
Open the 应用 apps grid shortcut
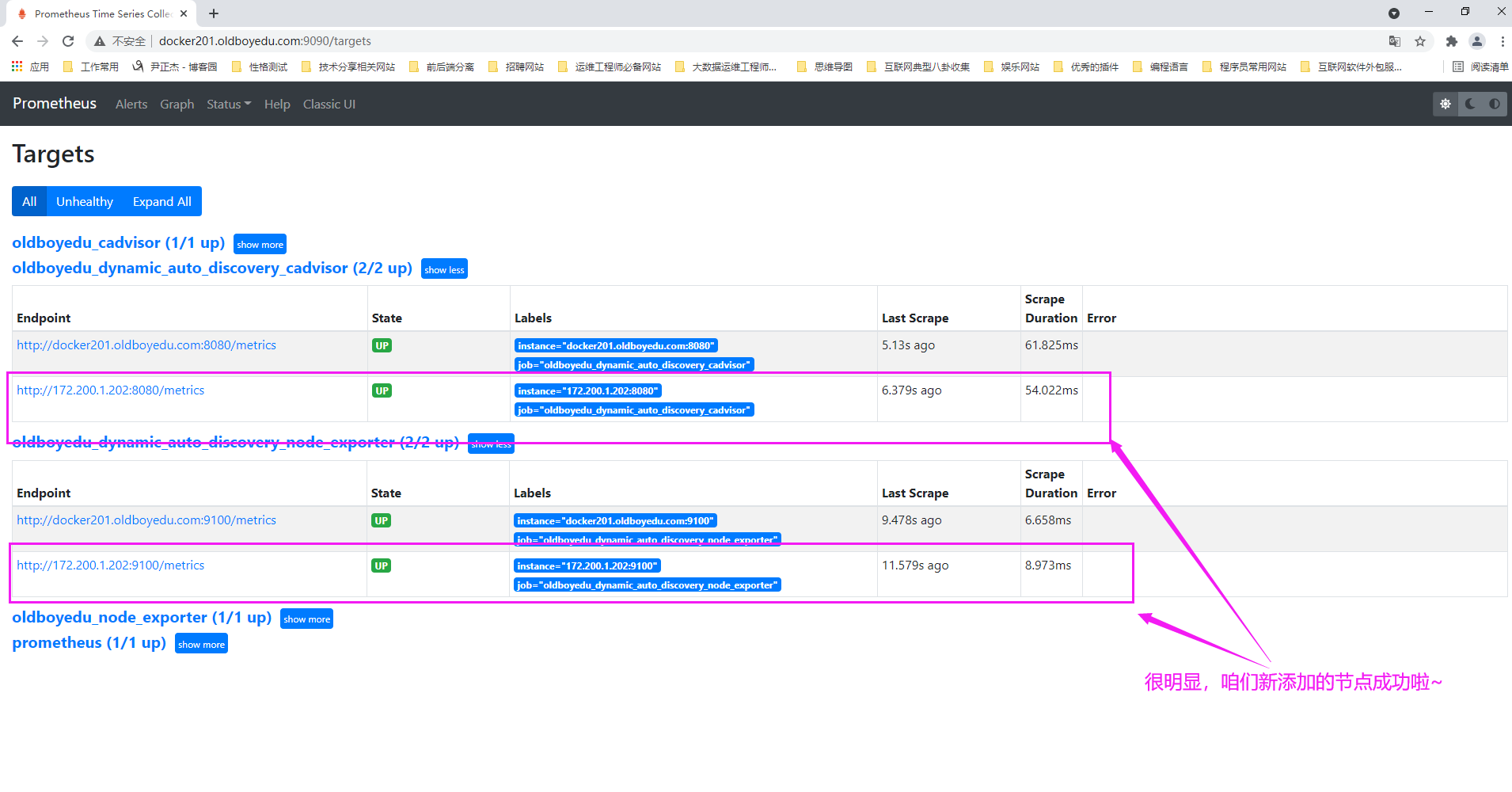[30, 67]
